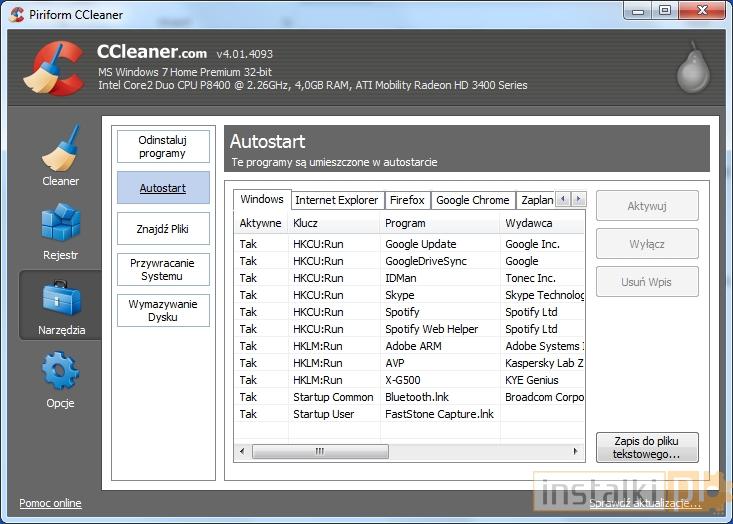Image resolution: width=733 pixels, height=524 pixels.
Task: Click the CCleaner logo in header
Action: pos(54,68)
